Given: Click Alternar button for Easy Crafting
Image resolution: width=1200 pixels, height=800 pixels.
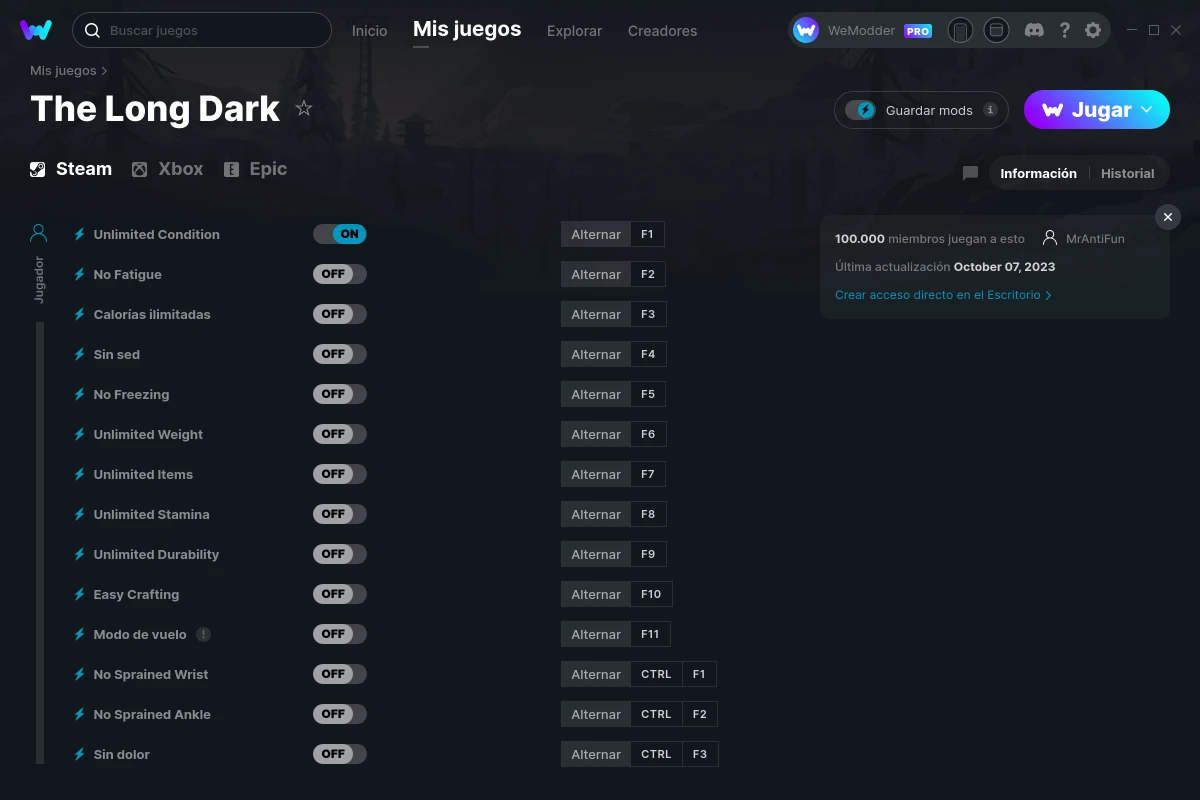Looking at the screenshot, I should click(x=596, y=594).
